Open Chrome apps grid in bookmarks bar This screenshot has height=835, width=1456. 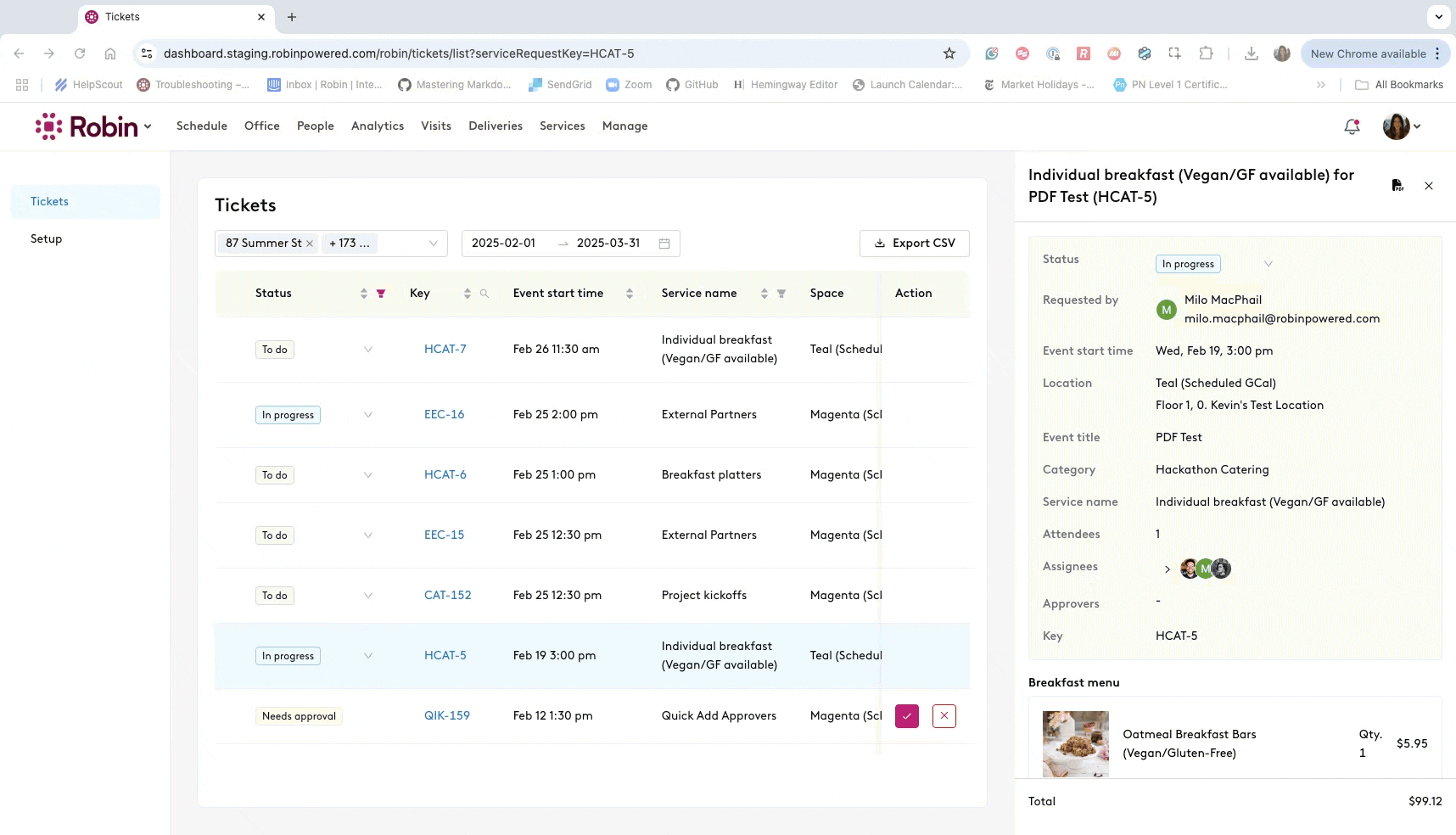22,85
